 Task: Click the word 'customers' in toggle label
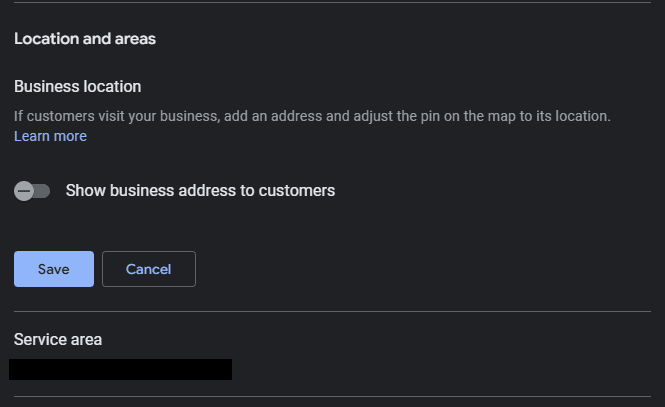(297, 190)
